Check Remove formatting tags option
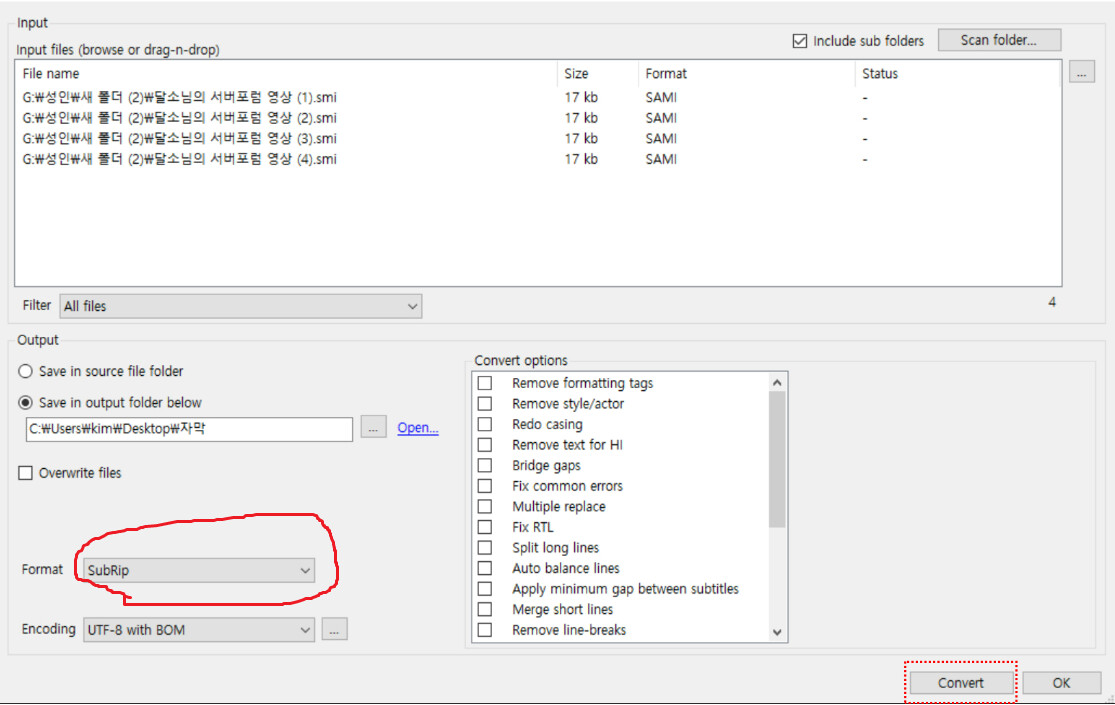 [485, 383]
